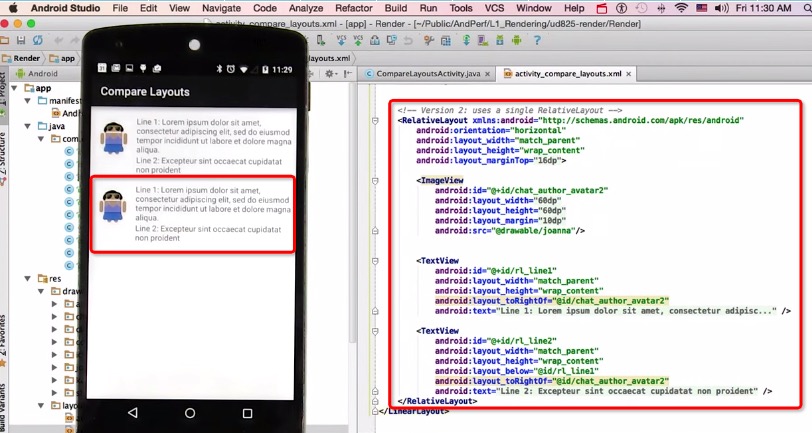Click the project panel gear settings icon
Viewport: 812px width, 433px height.
click(329, 74)
